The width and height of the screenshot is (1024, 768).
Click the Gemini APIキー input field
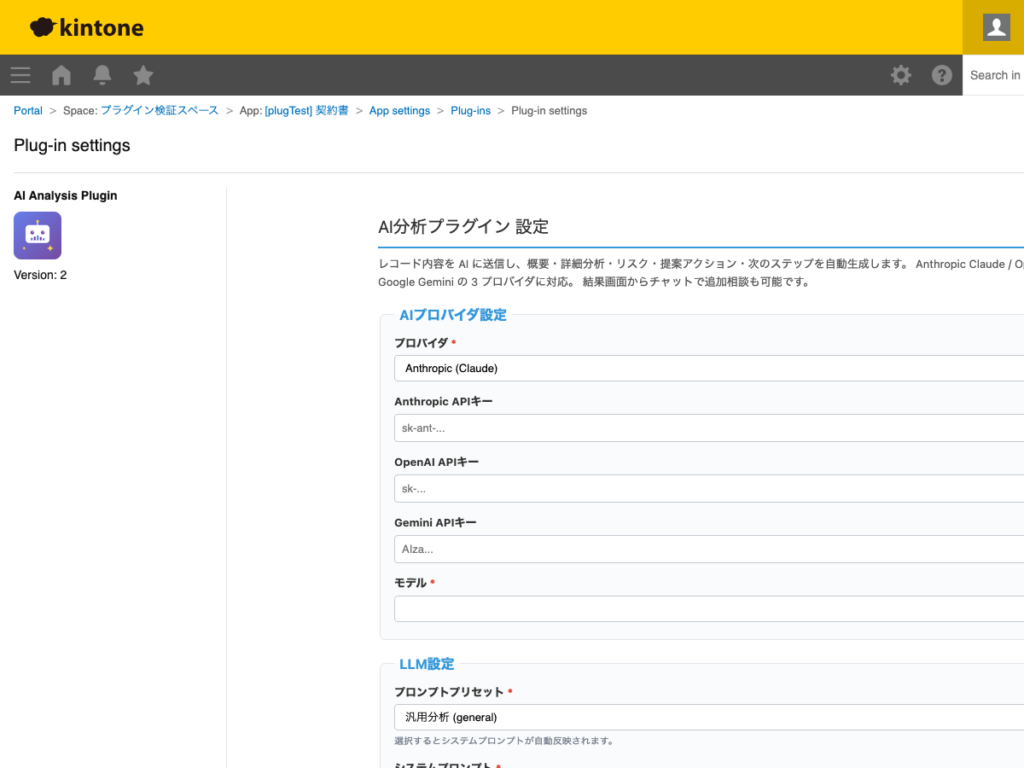[x=700, y=548]
